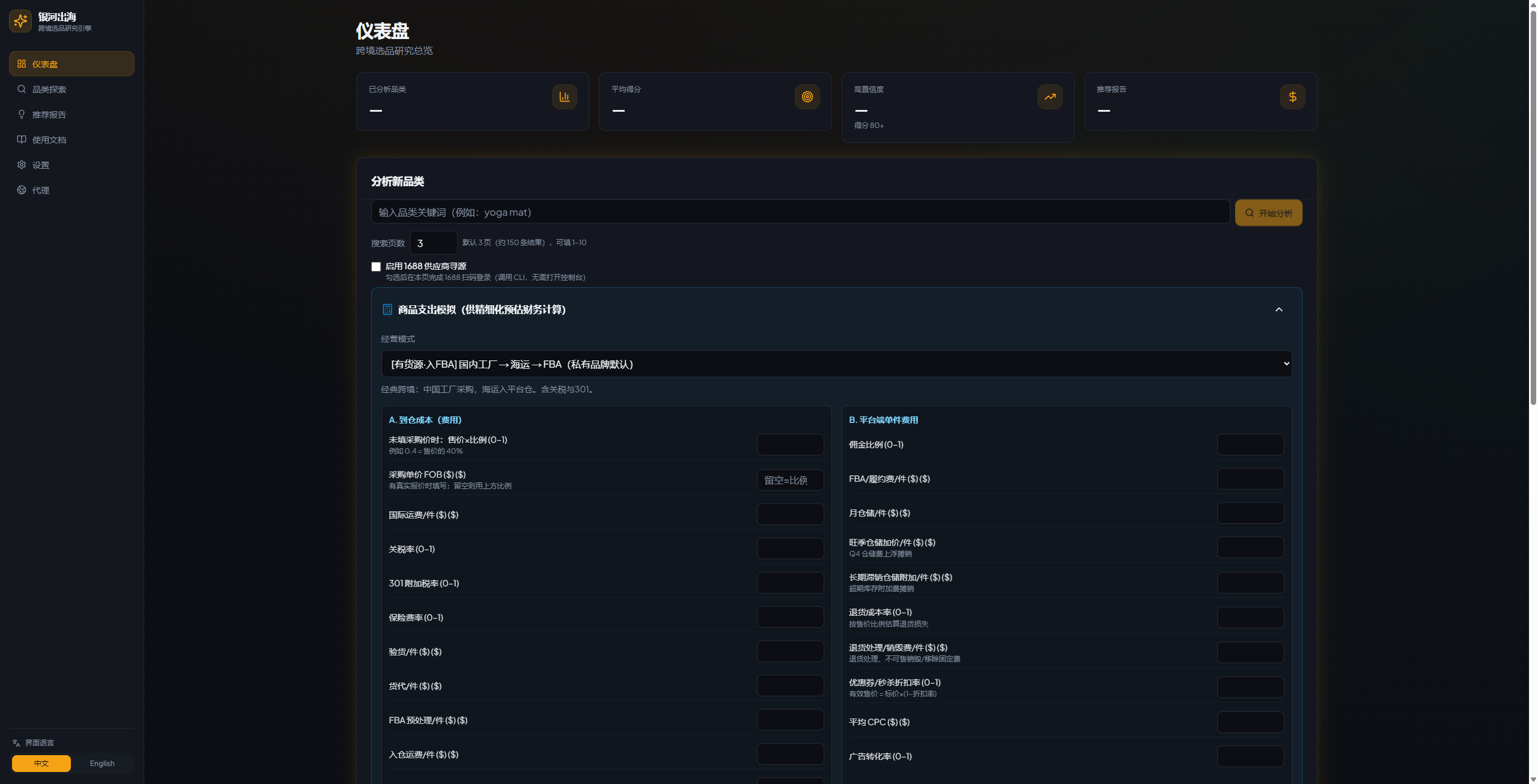The image size is (1538, 784).
Task: Click the 高置信度 stat card
Action: point(958,108)
